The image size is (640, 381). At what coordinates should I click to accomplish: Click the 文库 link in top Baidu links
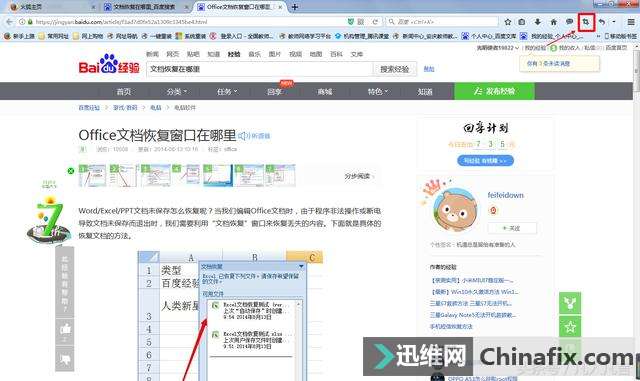[x=357, y=54]
